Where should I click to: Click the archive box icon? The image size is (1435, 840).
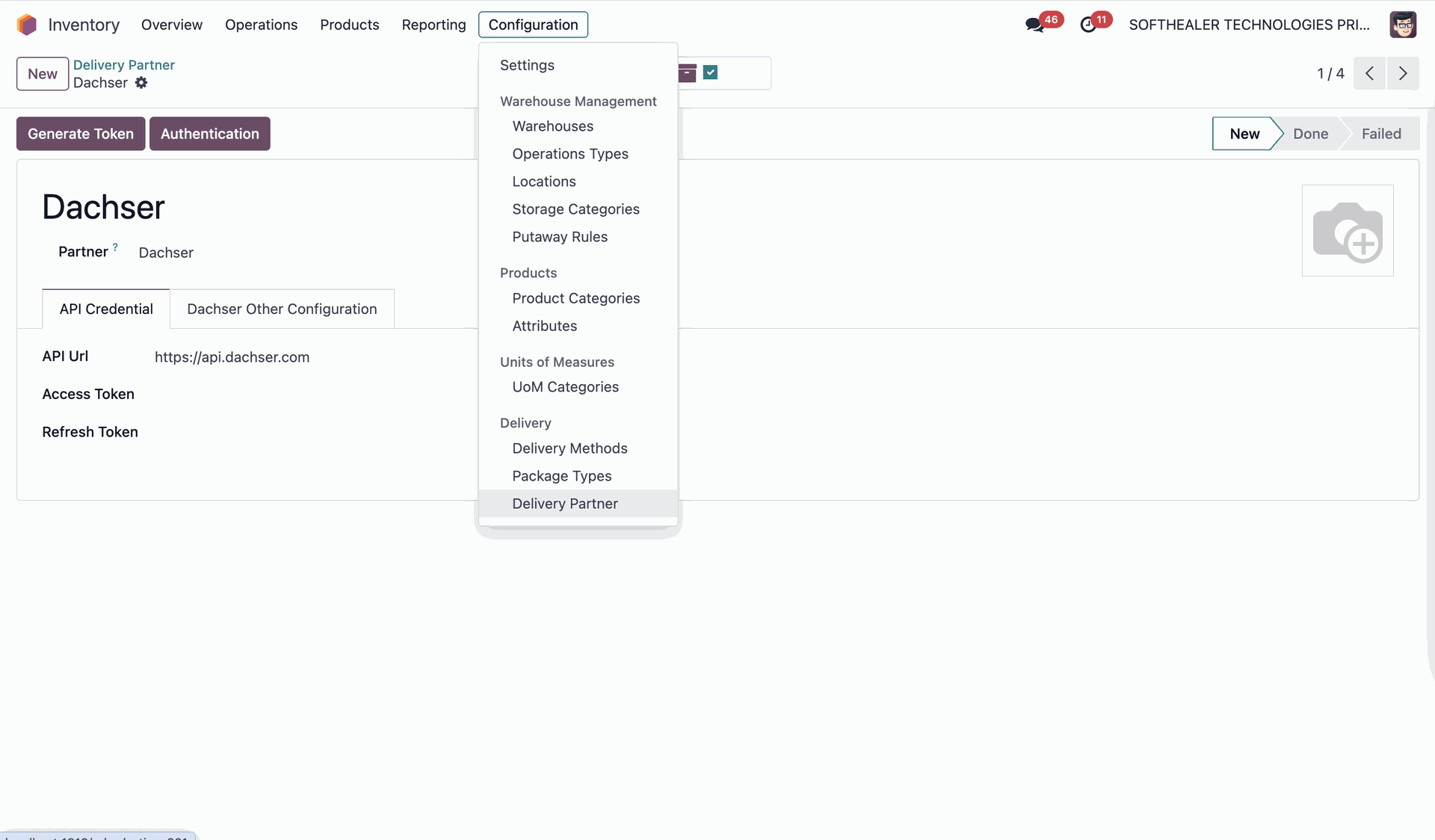688,72
